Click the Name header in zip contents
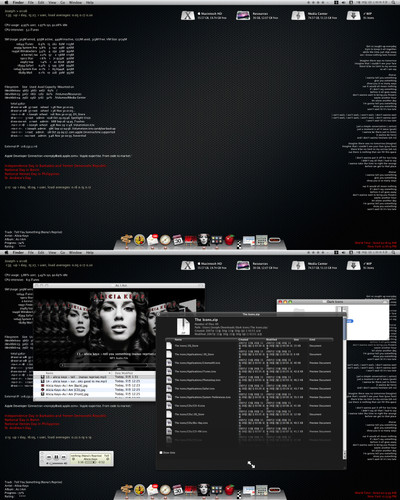400x500 pixels. [x=178, y=339]
